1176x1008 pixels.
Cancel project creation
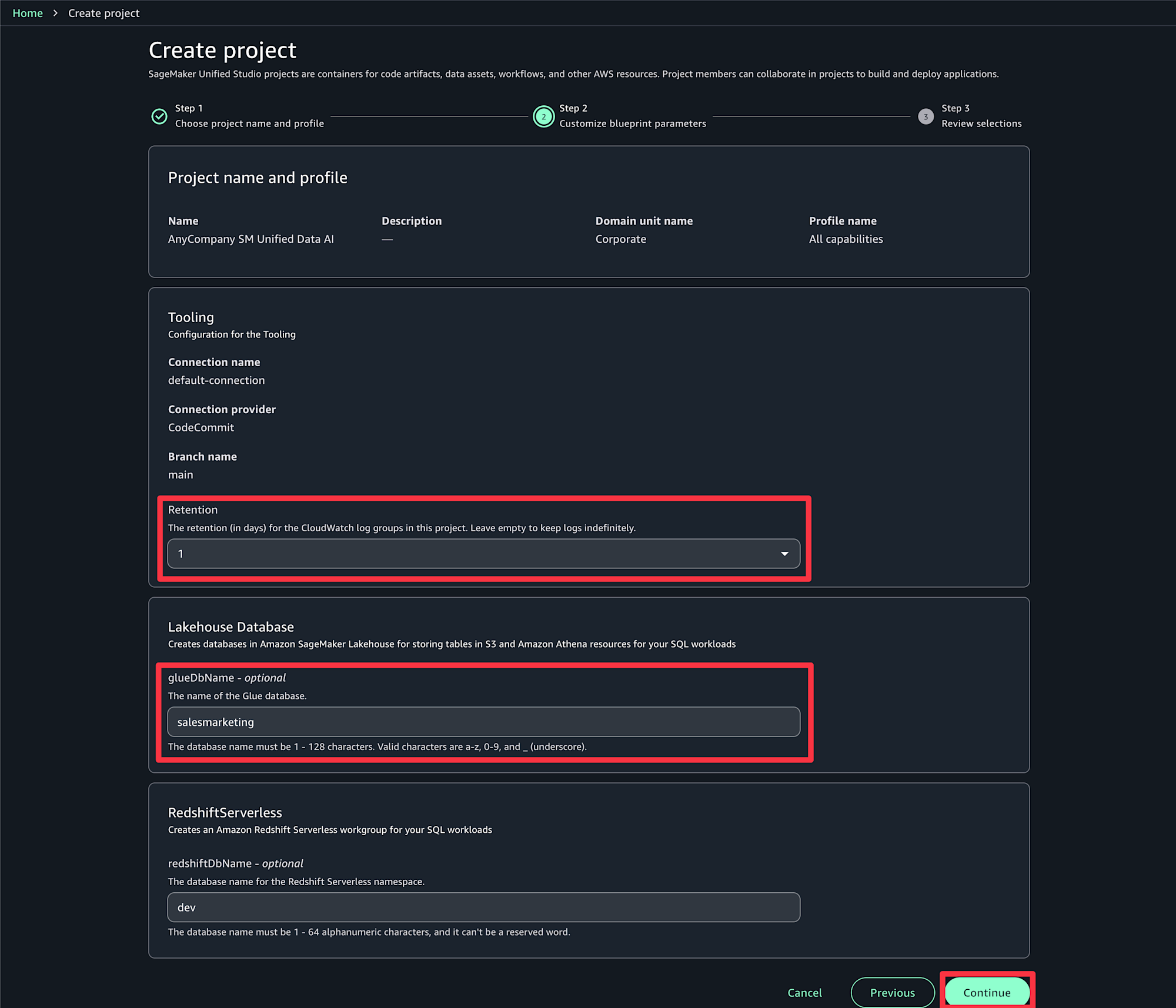pyautogui.click(x=804, y=992)
